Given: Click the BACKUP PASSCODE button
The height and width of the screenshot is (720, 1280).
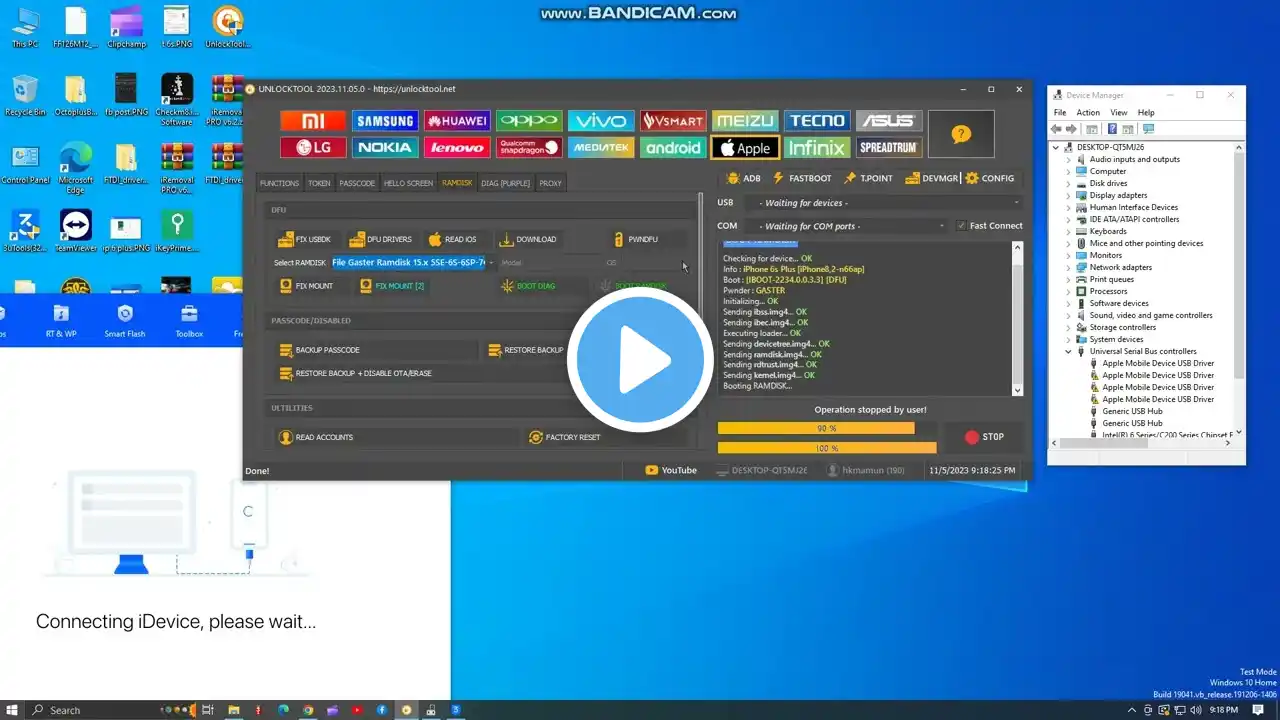Looking at the screenshot, I should coord(375,350).
